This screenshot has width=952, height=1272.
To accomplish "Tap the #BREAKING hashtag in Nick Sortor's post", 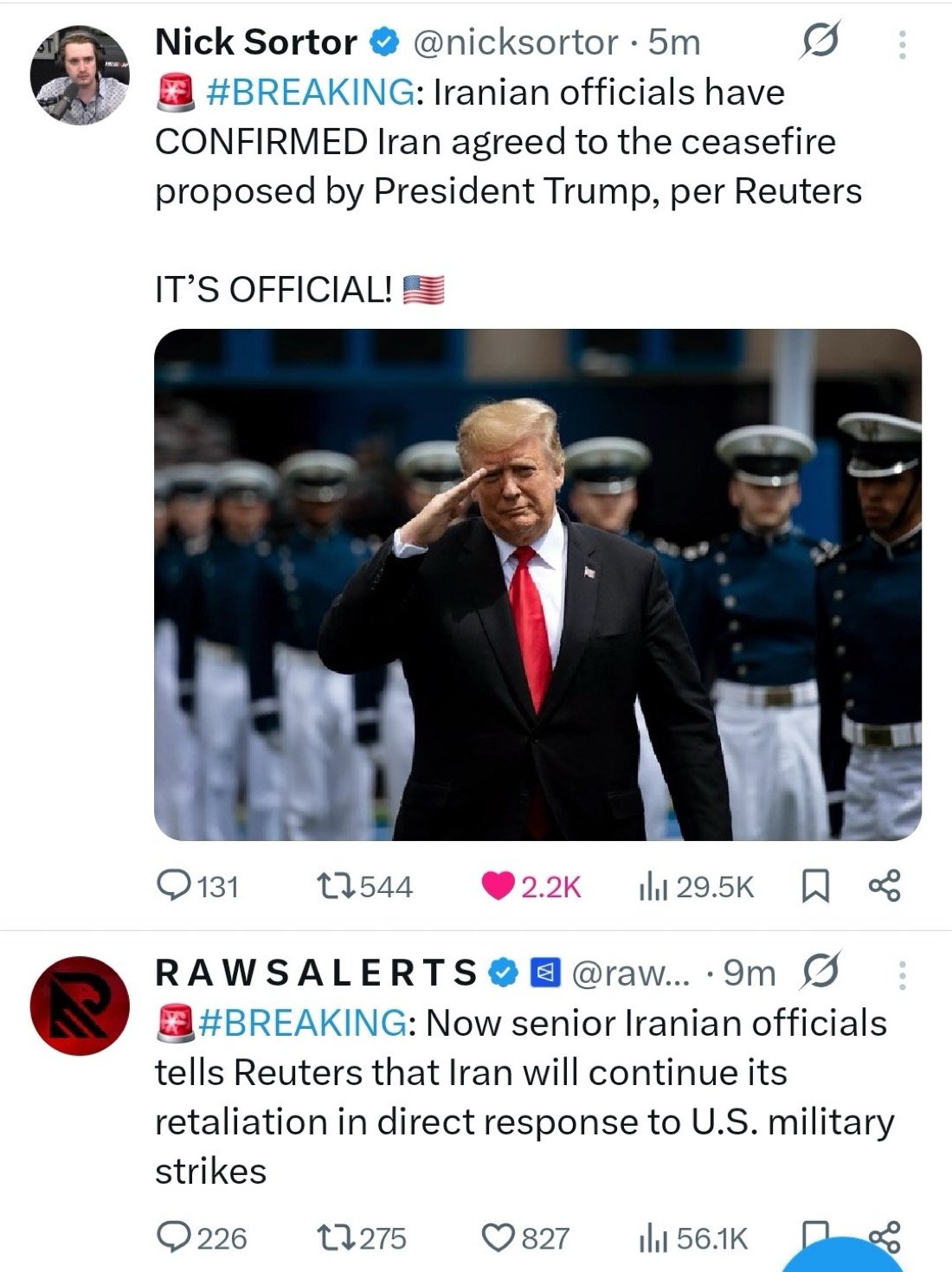I will [x=311, y=92].
